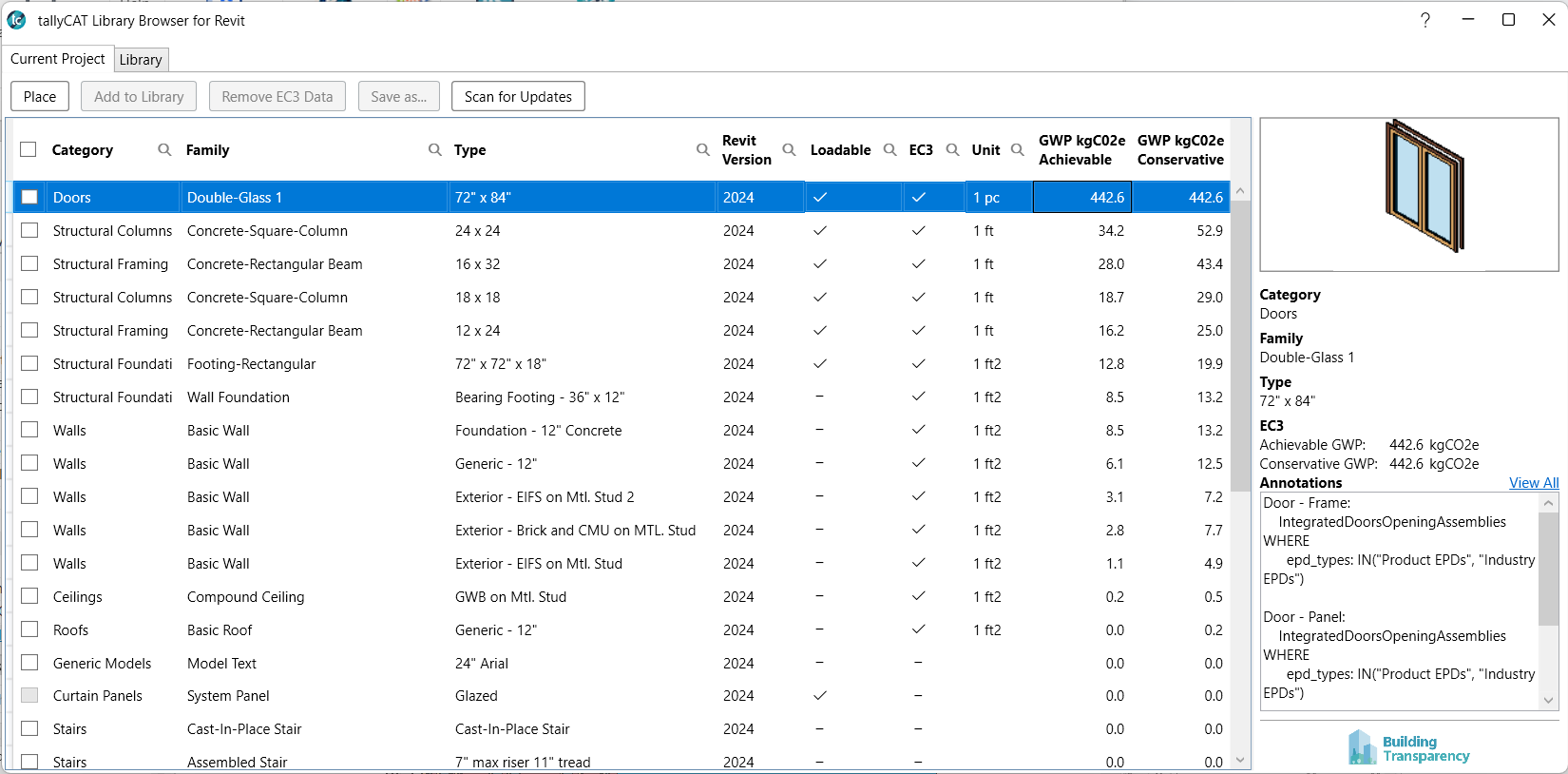Screen dimensions: 1568x774
Task: Click search icon beside Revit Version header
Action: 789,150
